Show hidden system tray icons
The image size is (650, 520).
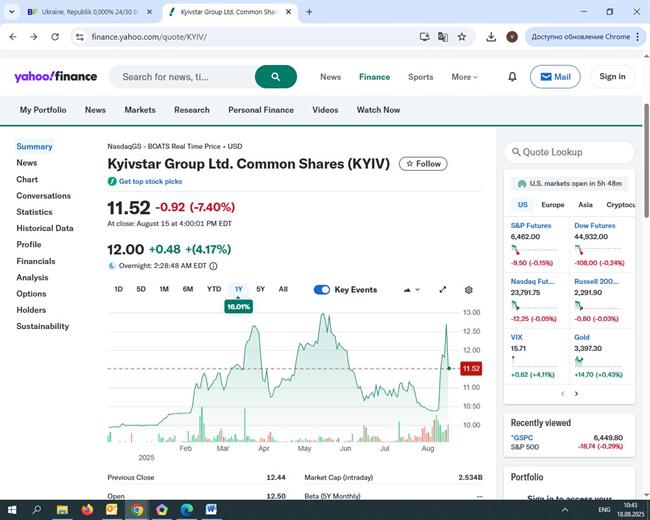point(565,510)
